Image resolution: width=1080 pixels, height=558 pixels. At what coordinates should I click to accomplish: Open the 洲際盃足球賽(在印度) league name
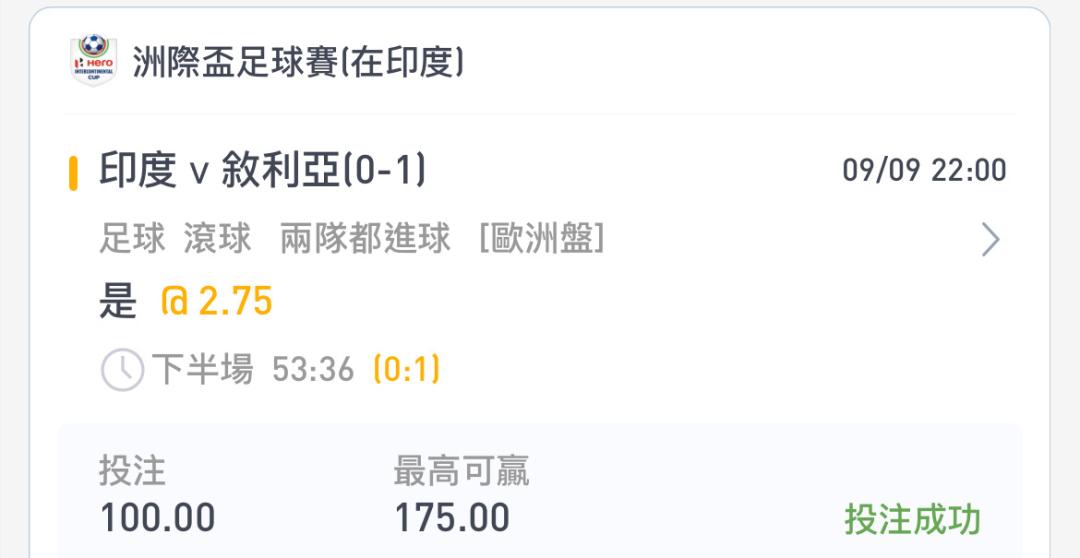(298, 62)
